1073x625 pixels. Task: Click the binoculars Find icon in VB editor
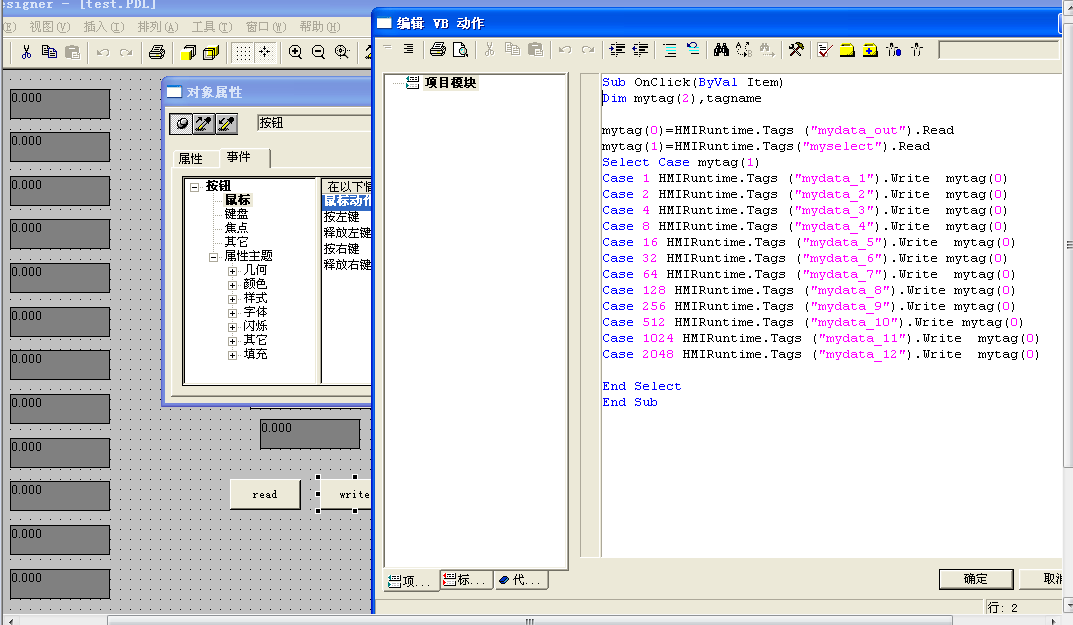pyautogui.click(x=720, y=50)
